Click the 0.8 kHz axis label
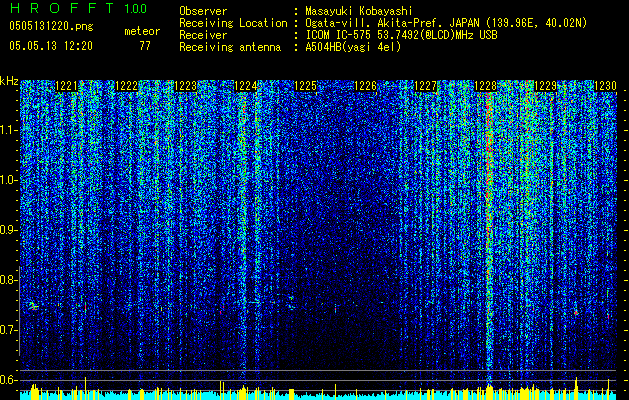This screenshot has width=629, height=400. pyautogui.click(x=9, y=280)
